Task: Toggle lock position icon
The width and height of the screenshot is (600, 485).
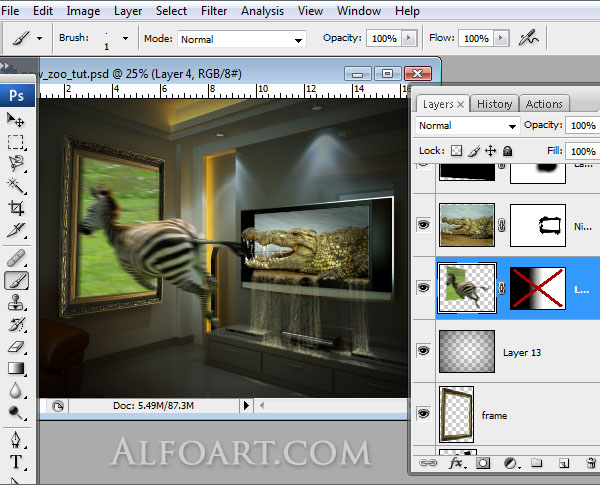Action: pyautogui.click(x=491, y=151)
